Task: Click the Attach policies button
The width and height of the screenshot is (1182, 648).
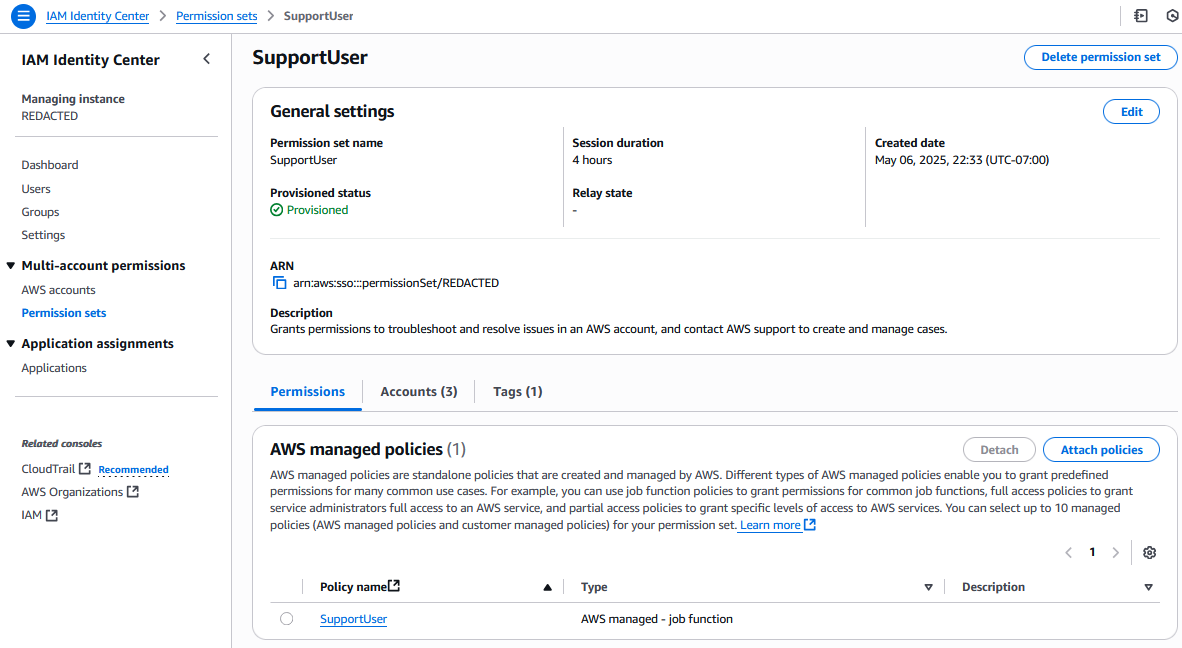Action: 1101,450
